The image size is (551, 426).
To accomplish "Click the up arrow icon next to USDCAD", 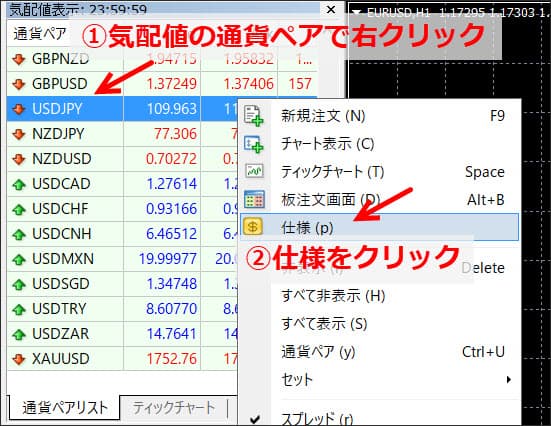I will [19, 184].
